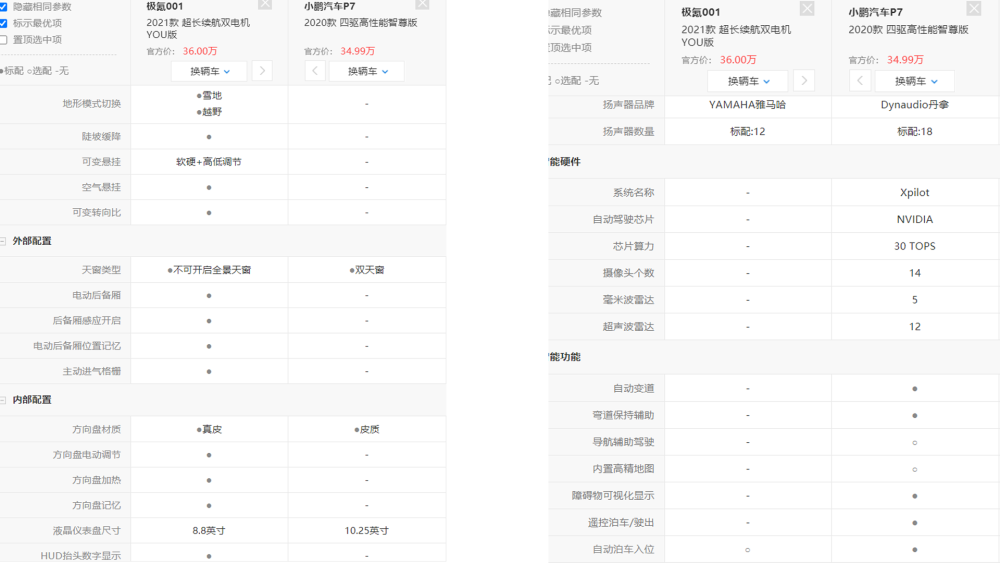This screenshot has height=563, width=1000.
Task: Open 换辆车 dropdown for 小鹏汽车P7 above 地形模式切换
Action: [367, 71]
